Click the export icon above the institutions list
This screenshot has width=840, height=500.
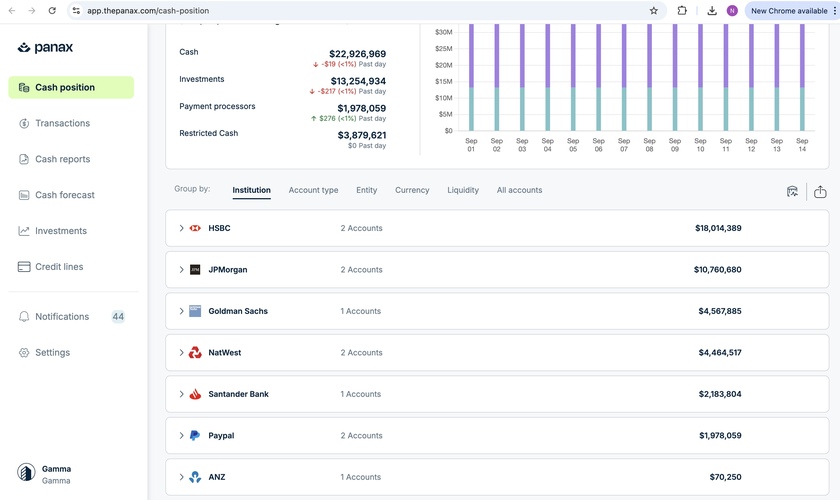tap(820, 191)
